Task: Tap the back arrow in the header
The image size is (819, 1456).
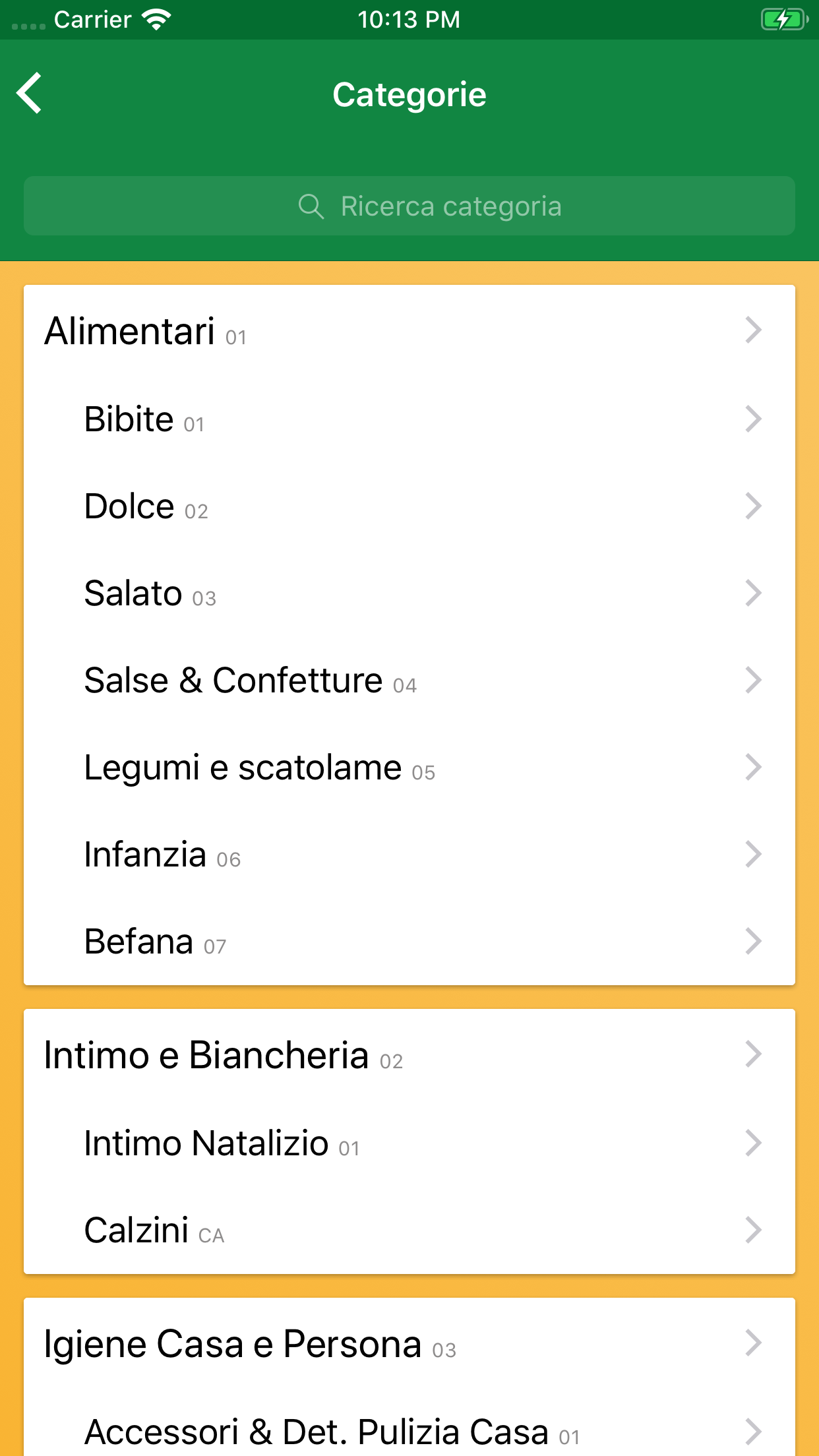Action: [x=30, y=93]
